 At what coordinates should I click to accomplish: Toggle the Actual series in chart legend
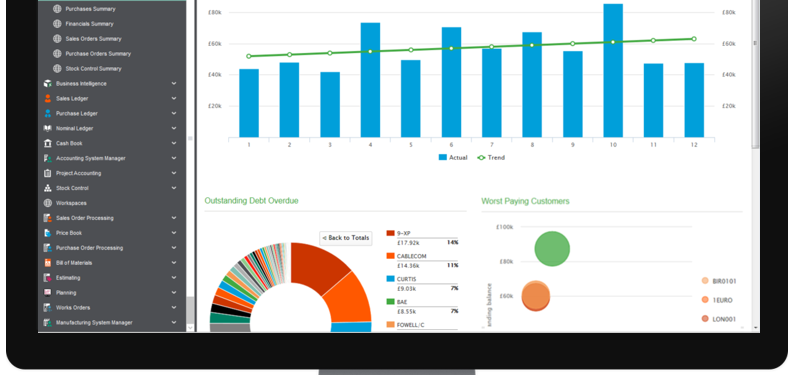click(x=453, y=158)
